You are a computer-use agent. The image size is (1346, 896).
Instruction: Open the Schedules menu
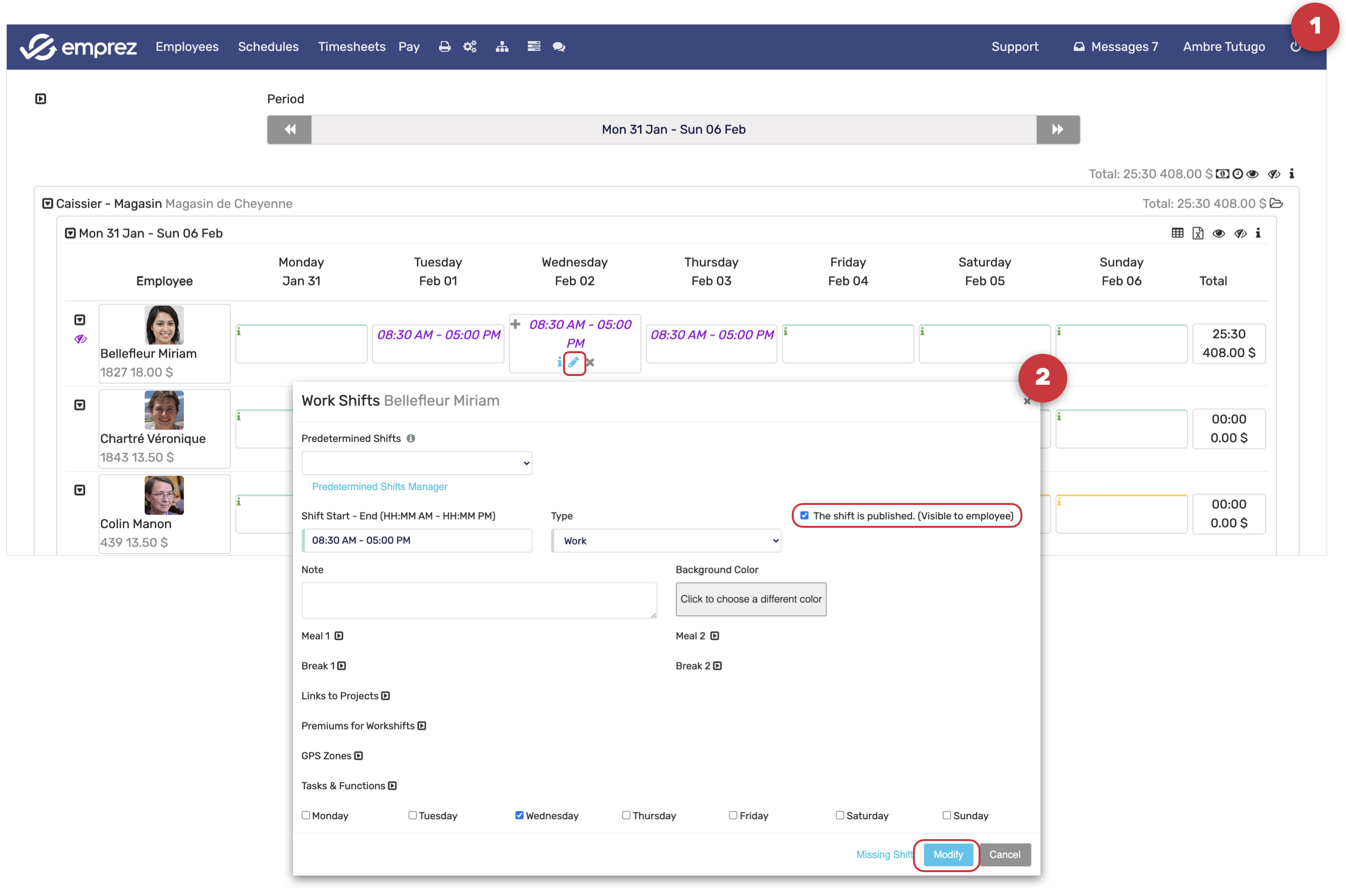point(268,47)
